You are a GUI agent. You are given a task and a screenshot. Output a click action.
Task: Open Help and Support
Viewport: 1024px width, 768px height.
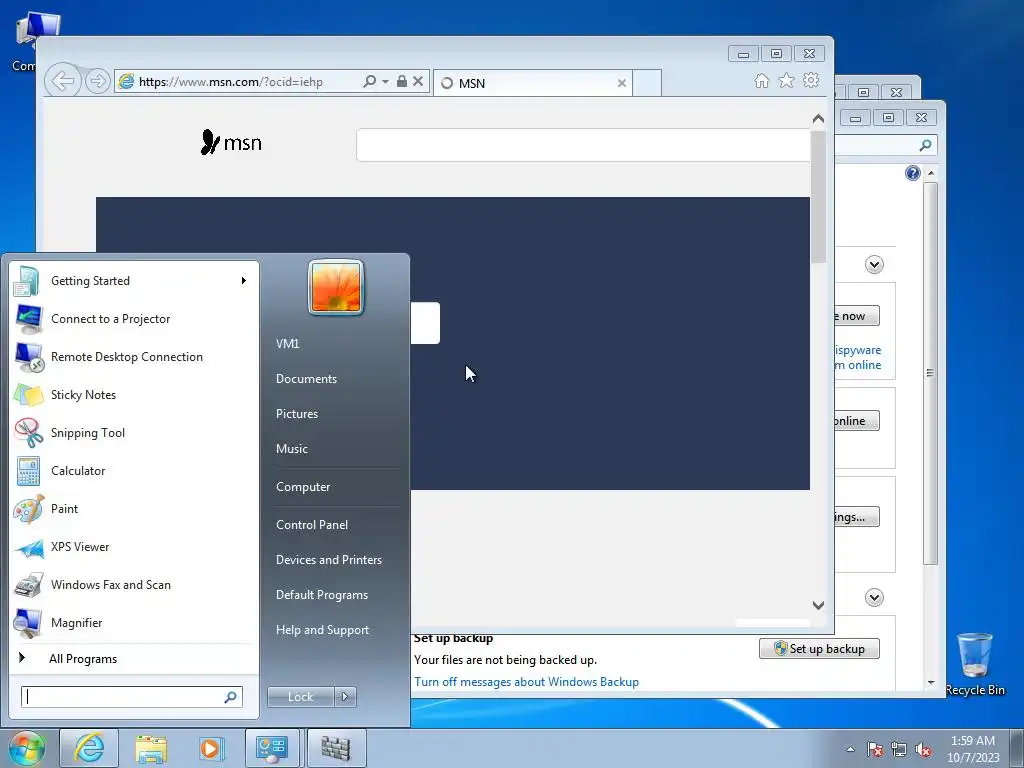pyautogui.click(x=323, y=630)
